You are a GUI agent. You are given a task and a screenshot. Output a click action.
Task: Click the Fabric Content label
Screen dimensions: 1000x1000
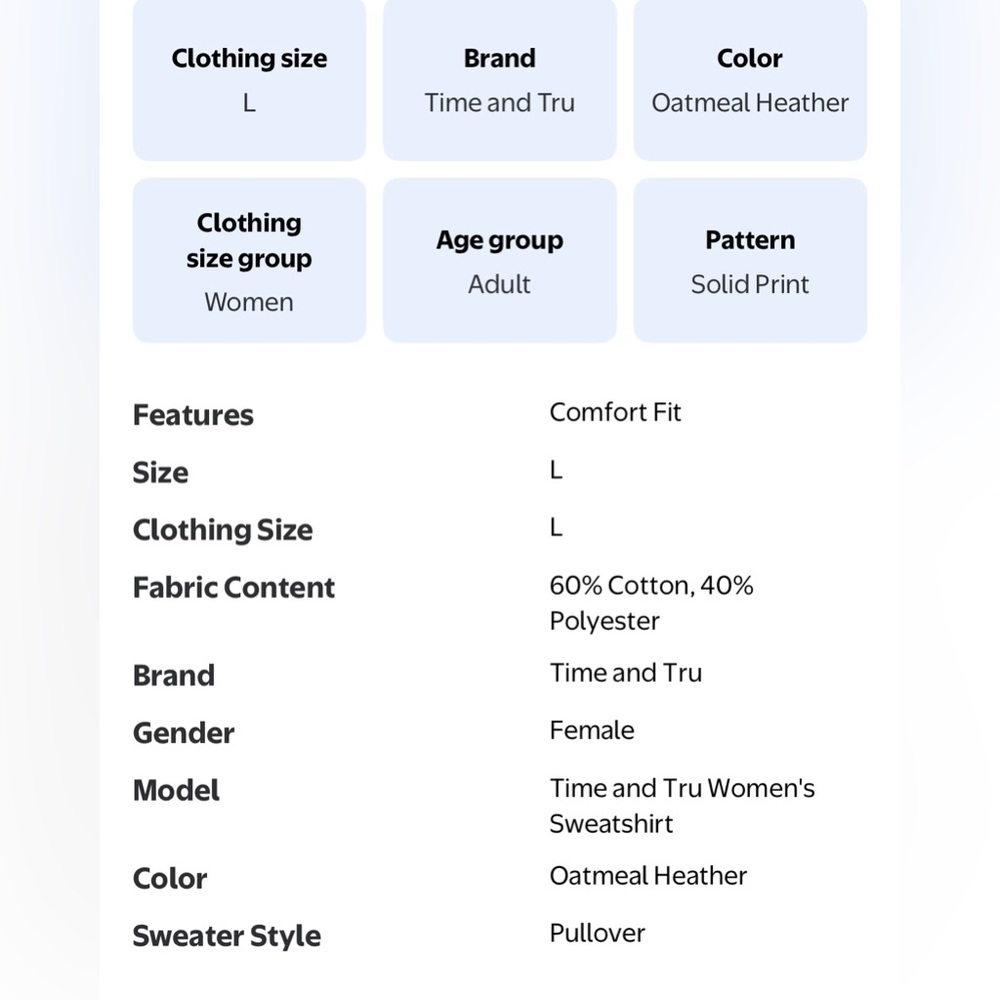point(233,587)
